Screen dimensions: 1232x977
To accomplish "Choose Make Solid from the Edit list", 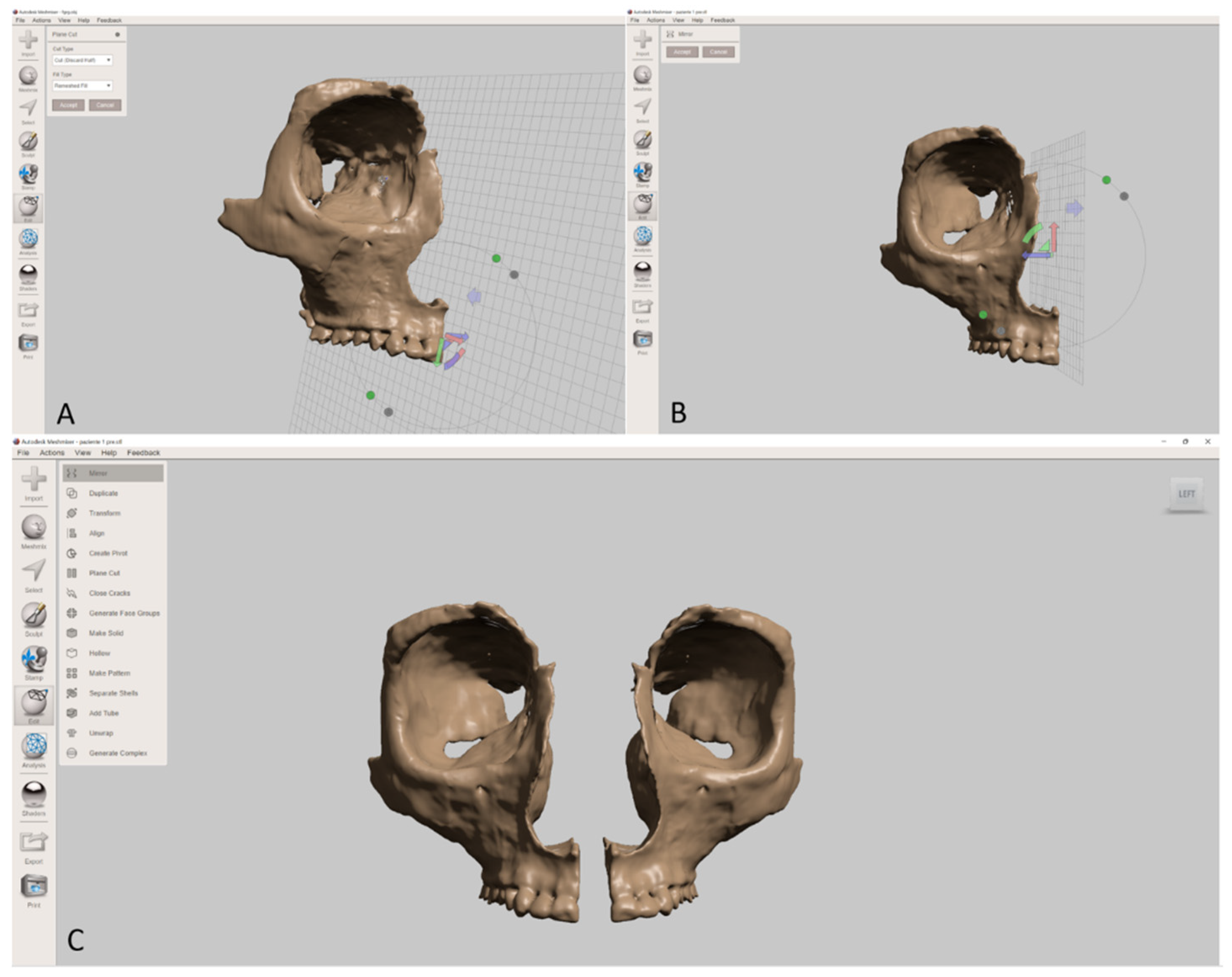I will point(106,633).
